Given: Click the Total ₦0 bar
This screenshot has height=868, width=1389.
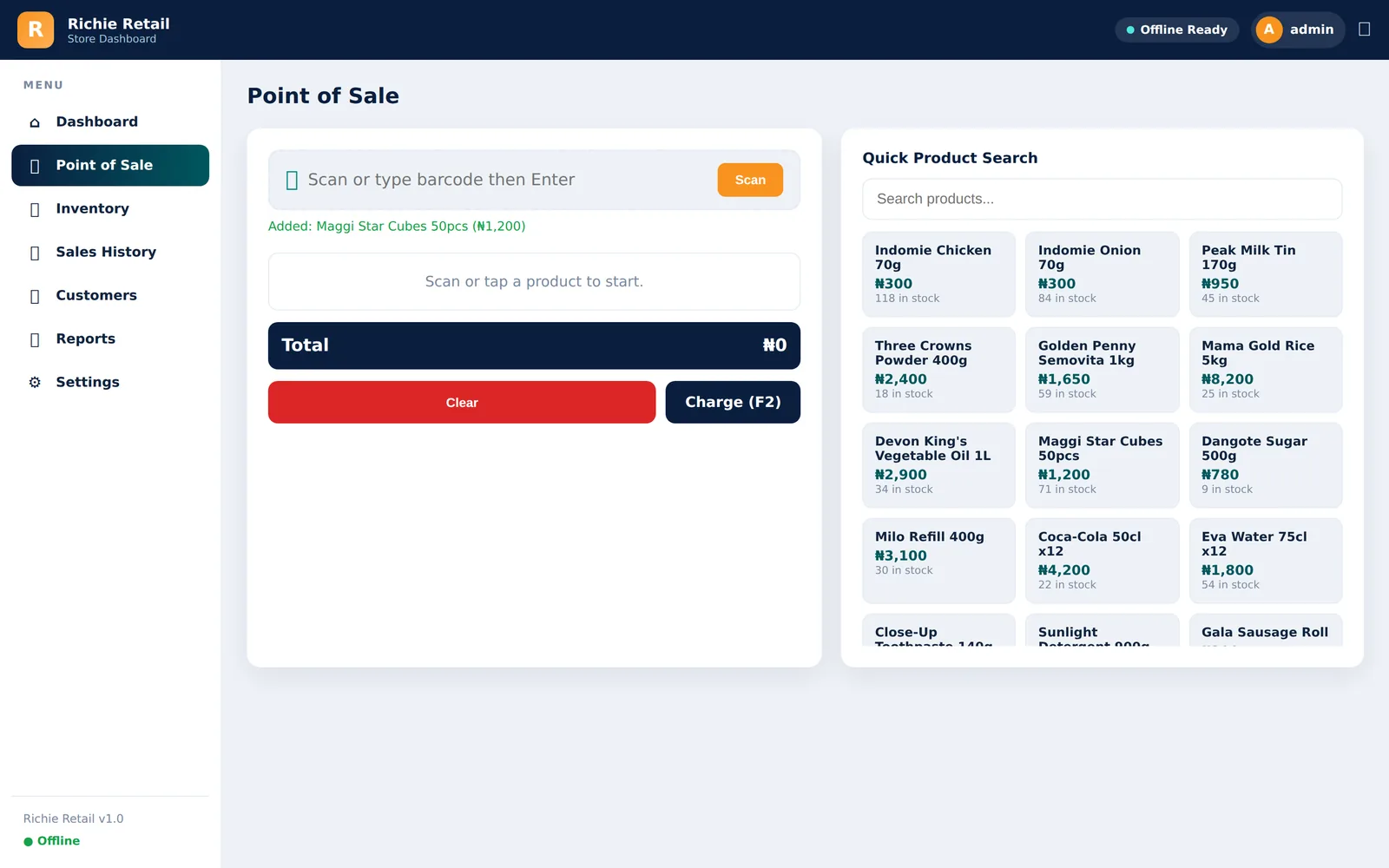Looking at the screenshot, I should pyautogui.click(x=534, y=345).
